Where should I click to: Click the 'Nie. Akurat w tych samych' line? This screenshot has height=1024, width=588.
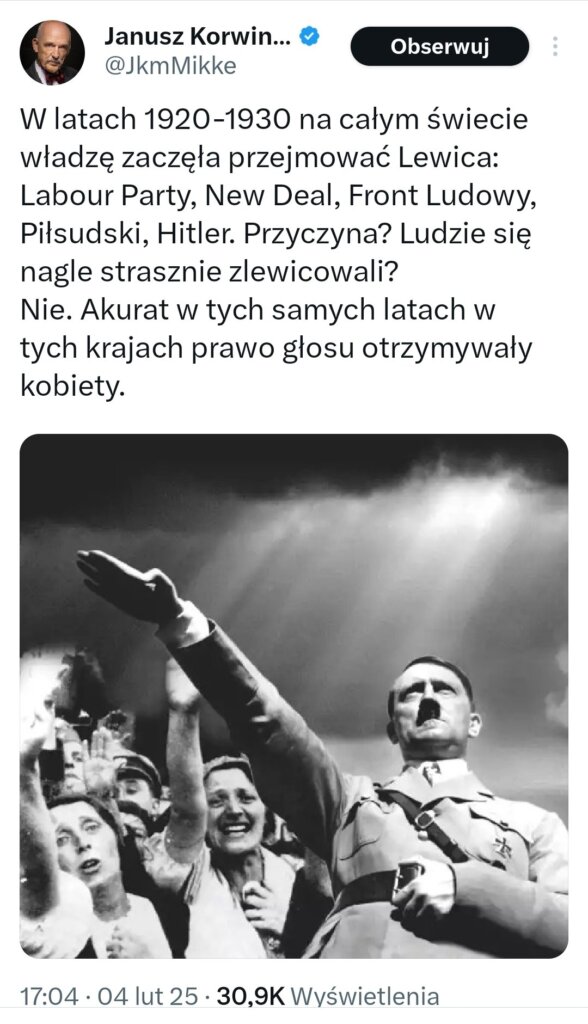click(258, 310)
